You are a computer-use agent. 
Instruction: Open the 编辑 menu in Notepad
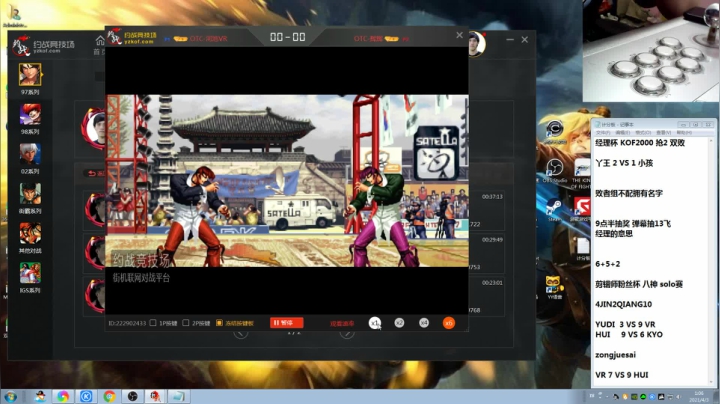622,133
